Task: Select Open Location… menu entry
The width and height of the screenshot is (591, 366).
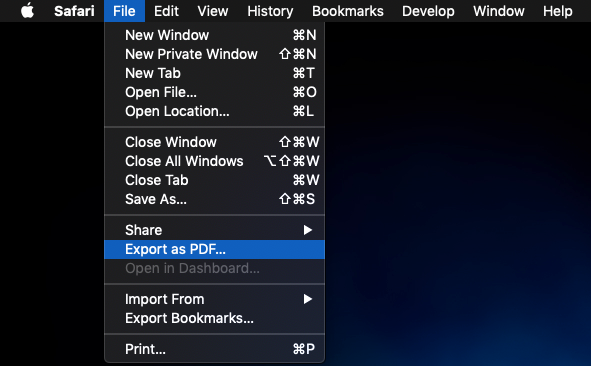Action: click(x=214, y=111)
